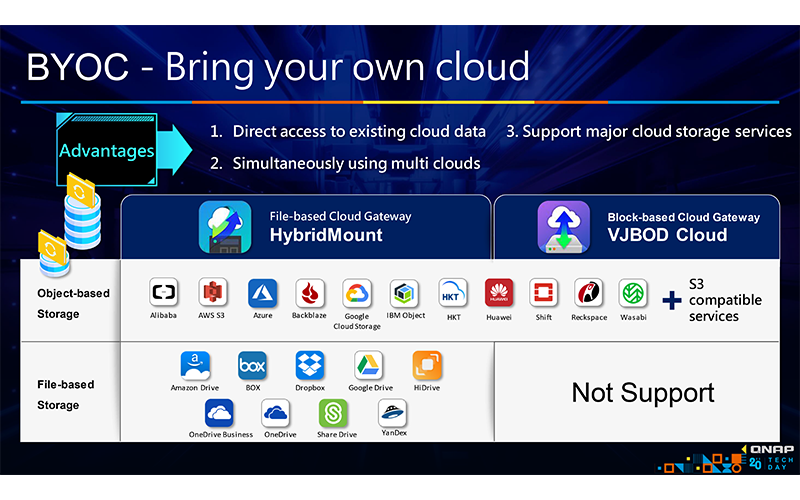This screenshot has height=500, width=800.
Task: Select the VJBOD Cloud gateway title
Action: pos(667,235)
